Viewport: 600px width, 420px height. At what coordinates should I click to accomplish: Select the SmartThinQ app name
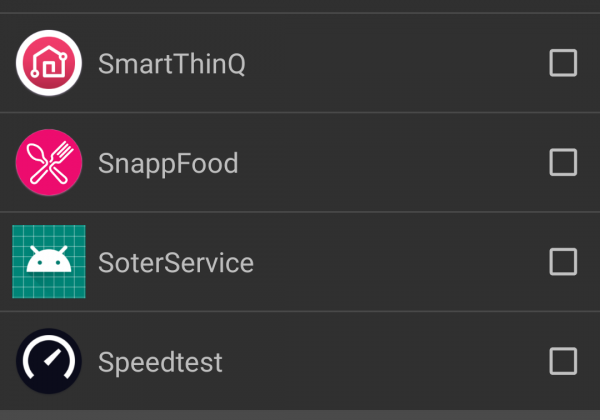click(172, 63)
